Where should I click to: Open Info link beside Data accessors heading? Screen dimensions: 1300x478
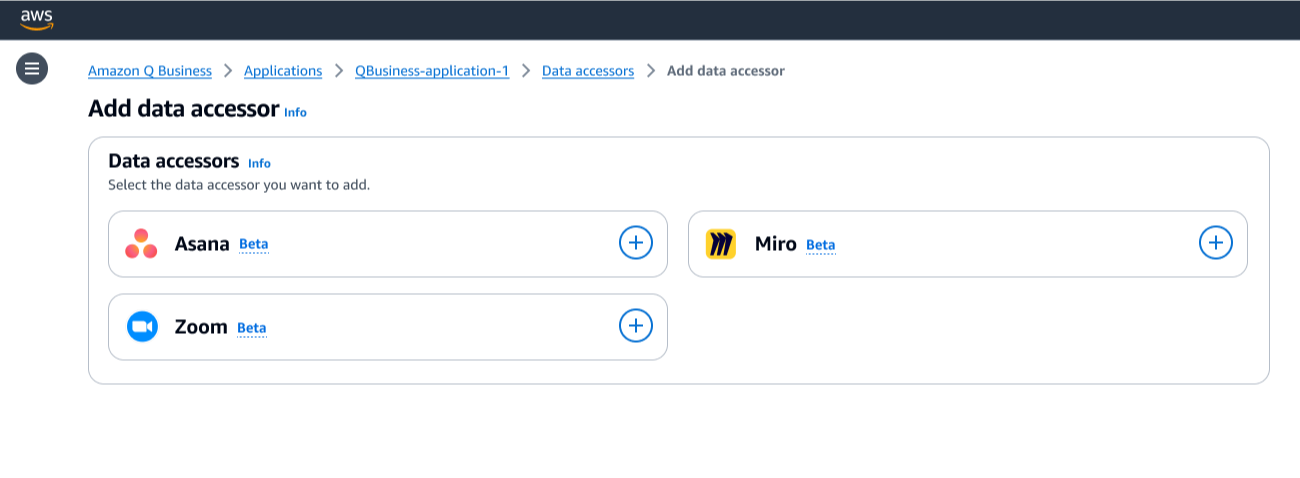point(259,163)
